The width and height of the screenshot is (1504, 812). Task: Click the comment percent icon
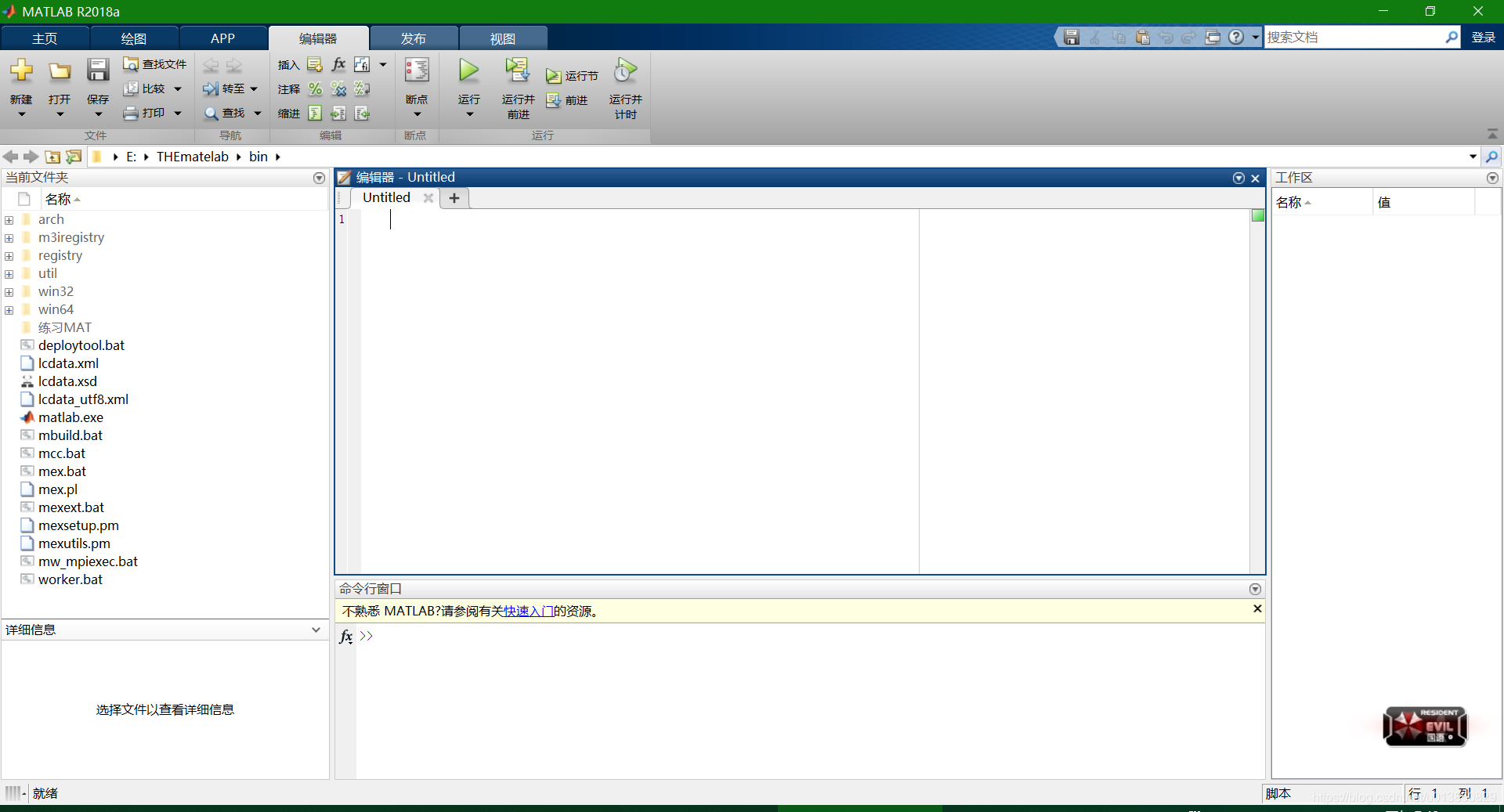pos(315,89)
